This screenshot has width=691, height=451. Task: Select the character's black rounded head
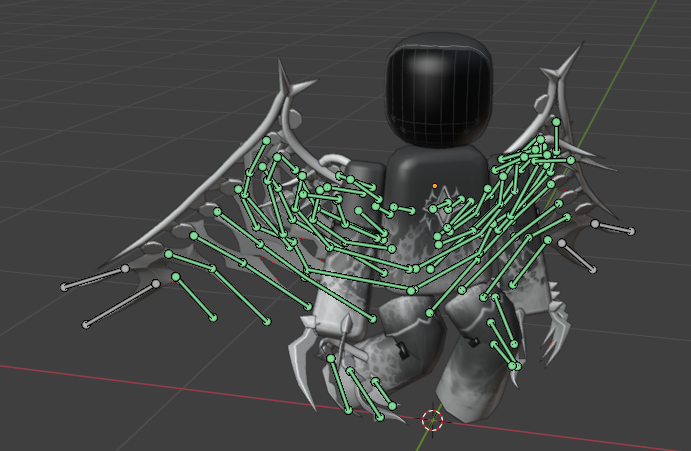click(439, 90)
